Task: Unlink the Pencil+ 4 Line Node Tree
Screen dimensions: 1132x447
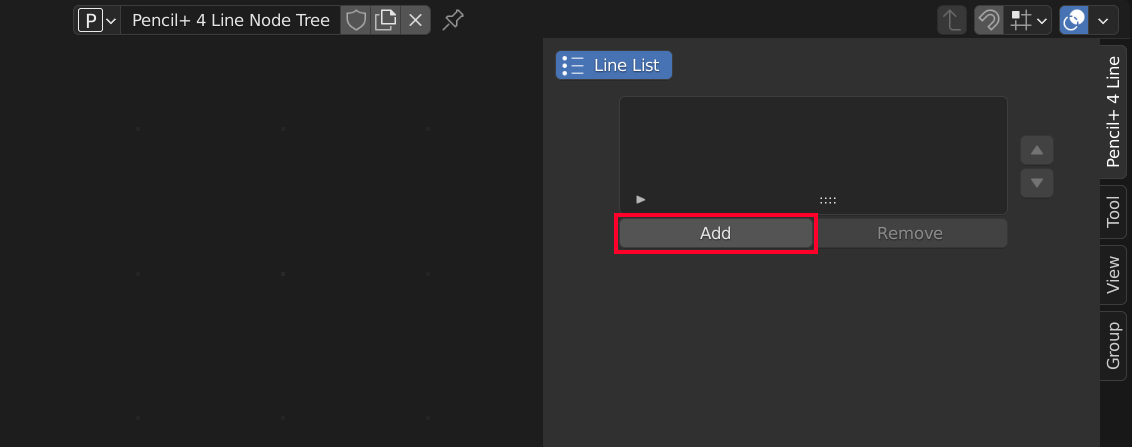Action: pos(416,20)
